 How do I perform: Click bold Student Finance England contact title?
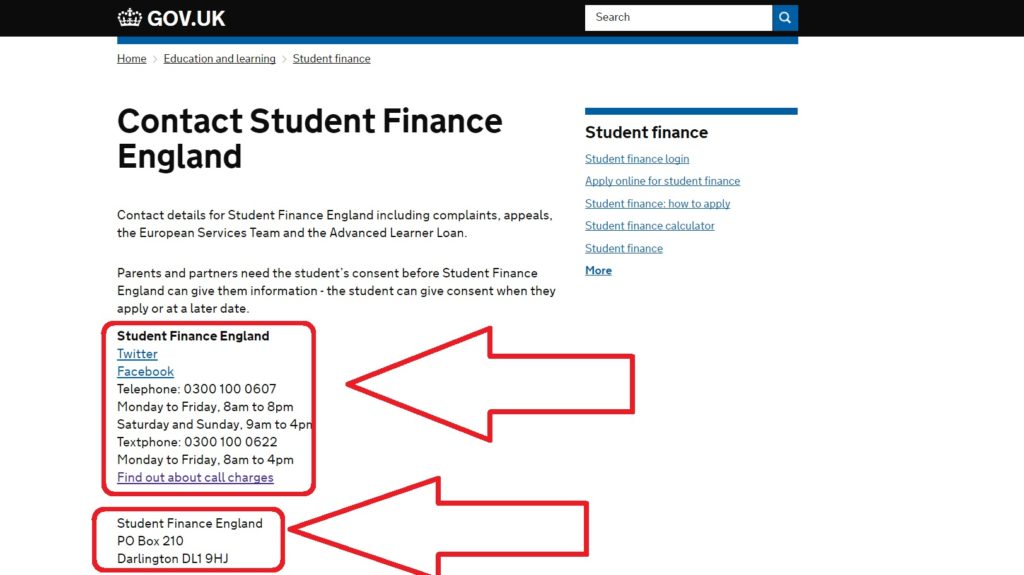(193, 336)
